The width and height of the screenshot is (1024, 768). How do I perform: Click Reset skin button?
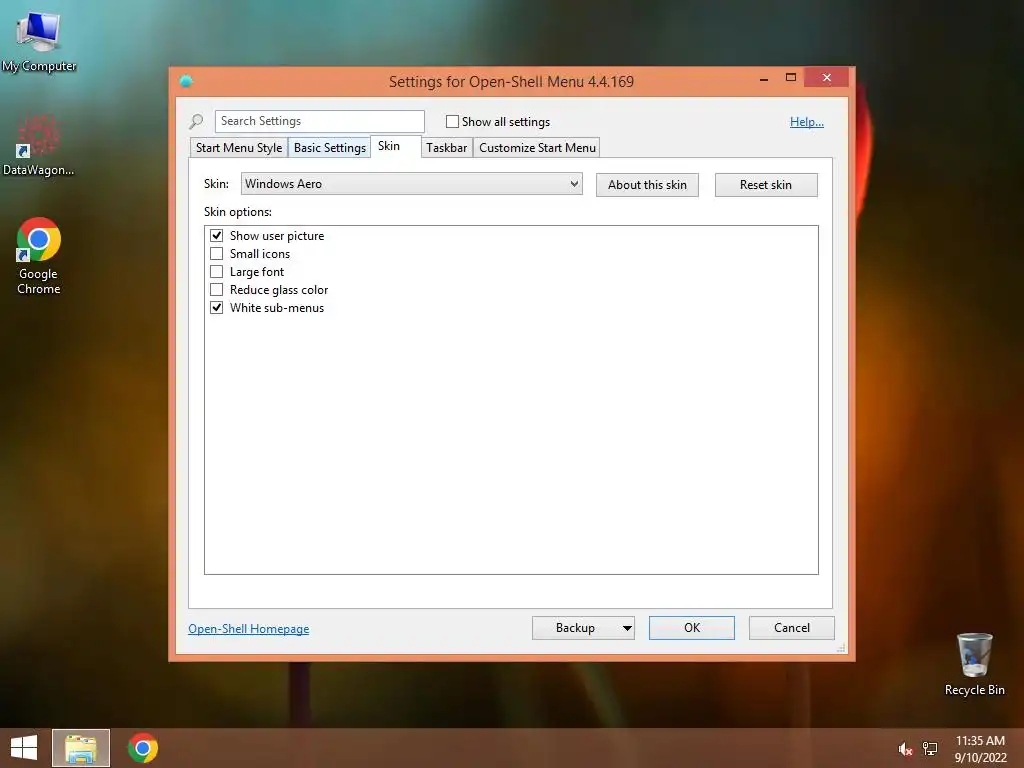(766, 185)
